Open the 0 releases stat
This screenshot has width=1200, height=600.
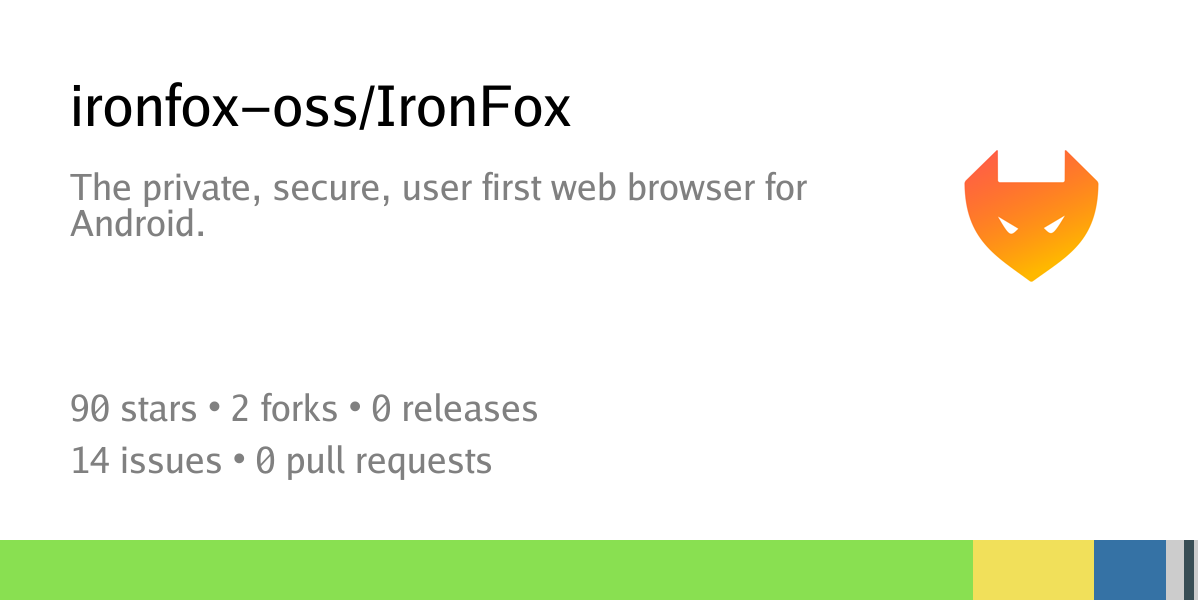click(x=454, y=409)
